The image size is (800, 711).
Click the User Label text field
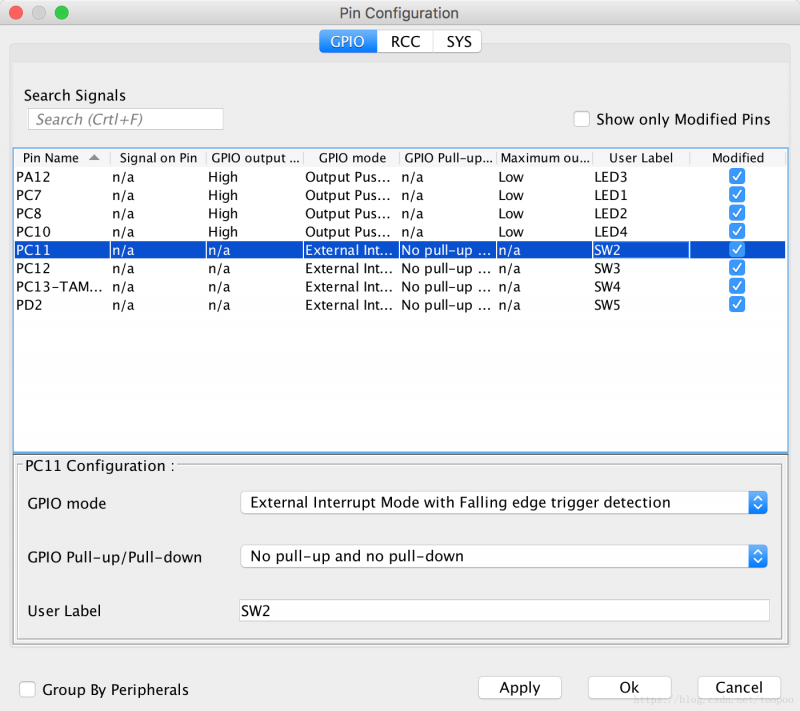click(504, 610)
